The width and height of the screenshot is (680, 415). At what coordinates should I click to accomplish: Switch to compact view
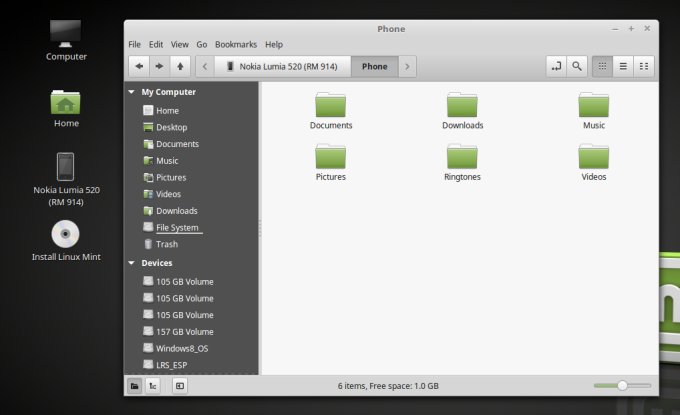point(644,66)
